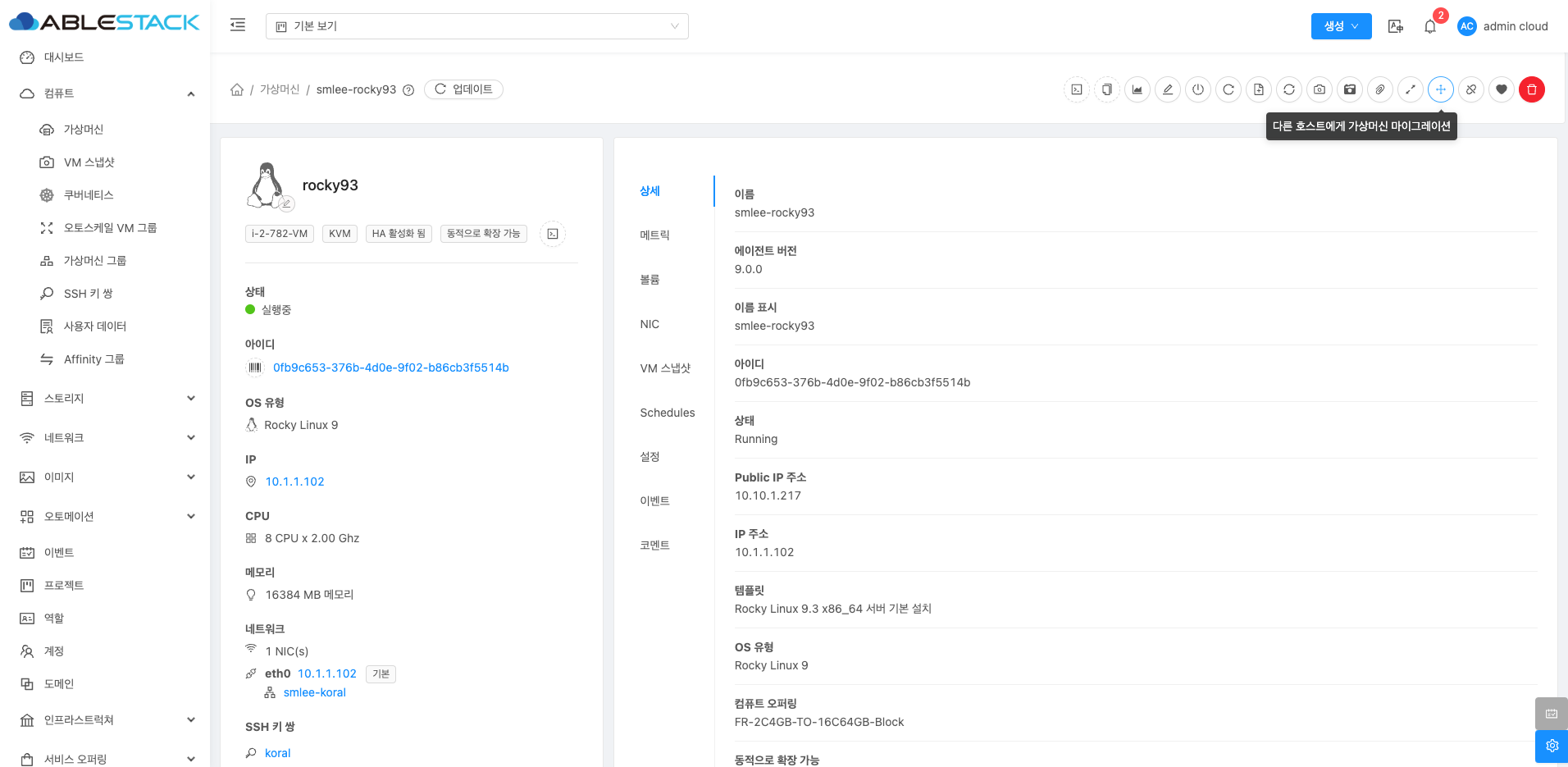Toggle the sidebar collapse menu icon

tap(238, 25)
